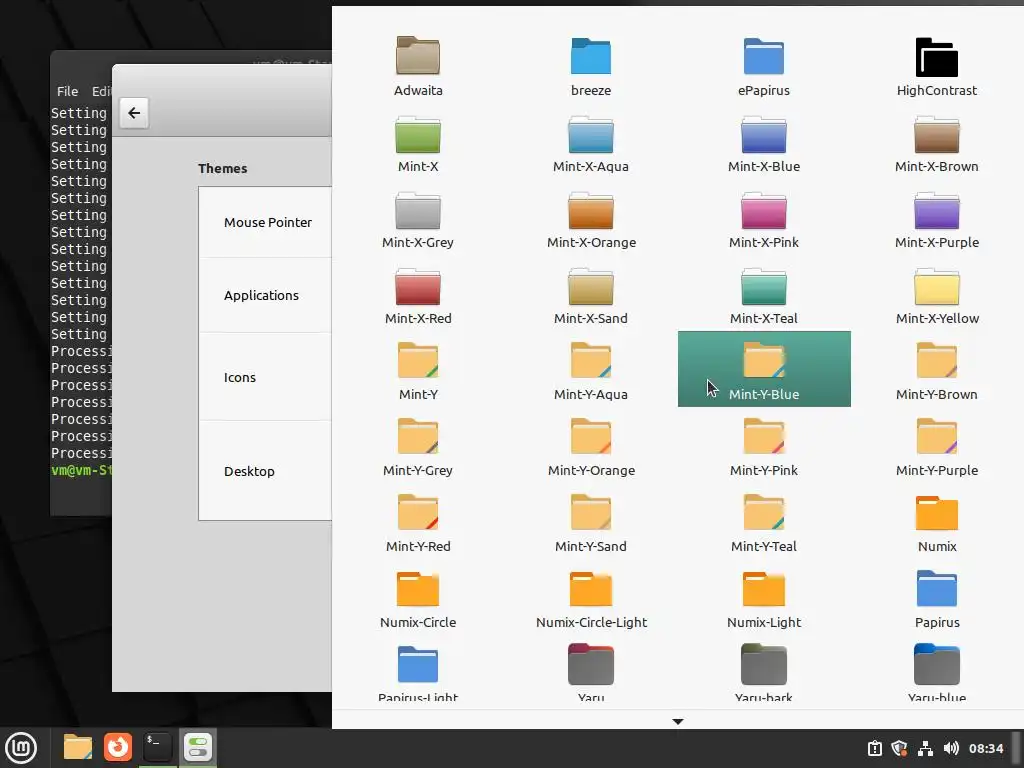The width and height of the screenshot is (1024, 768).
Task: Select the Yaru icon theme
Action: click(x=591, y=671)
